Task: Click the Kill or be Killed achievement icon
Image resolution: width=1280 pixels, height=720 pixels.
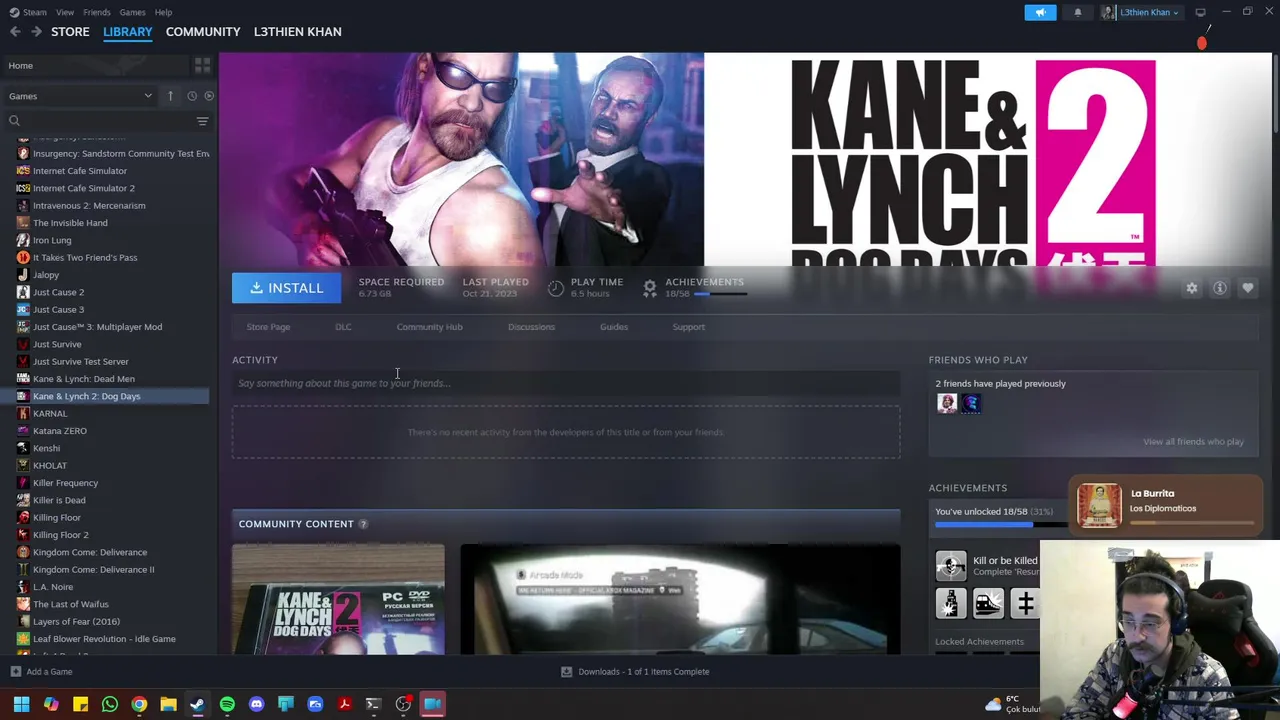Action: [x=951, y=565]
